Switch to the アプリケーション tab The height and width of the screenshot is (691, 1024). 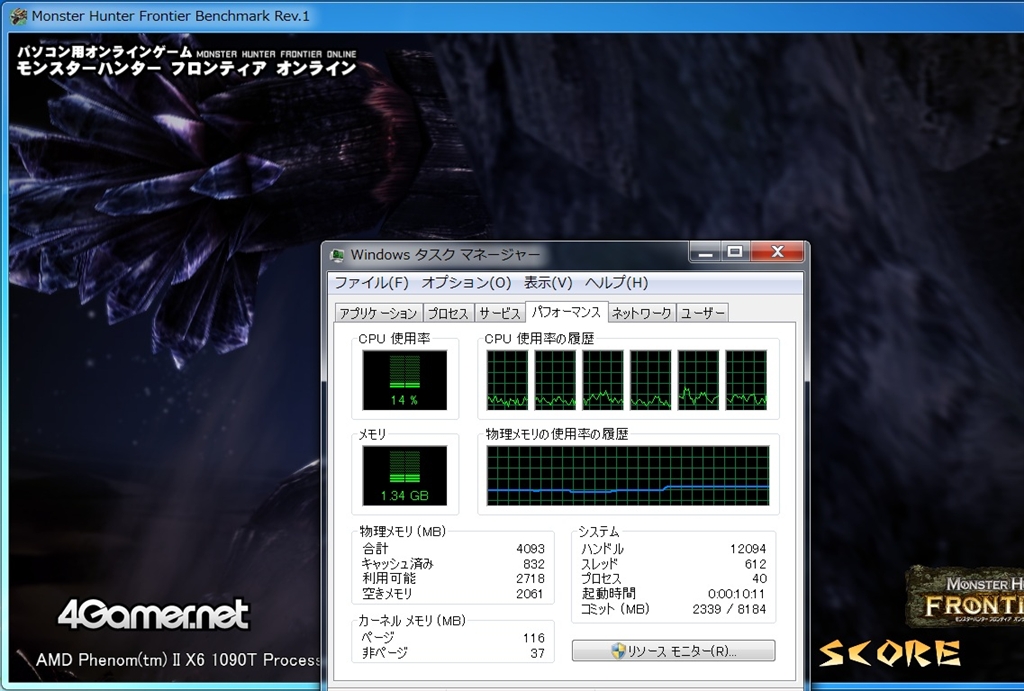tap(378, 313)
